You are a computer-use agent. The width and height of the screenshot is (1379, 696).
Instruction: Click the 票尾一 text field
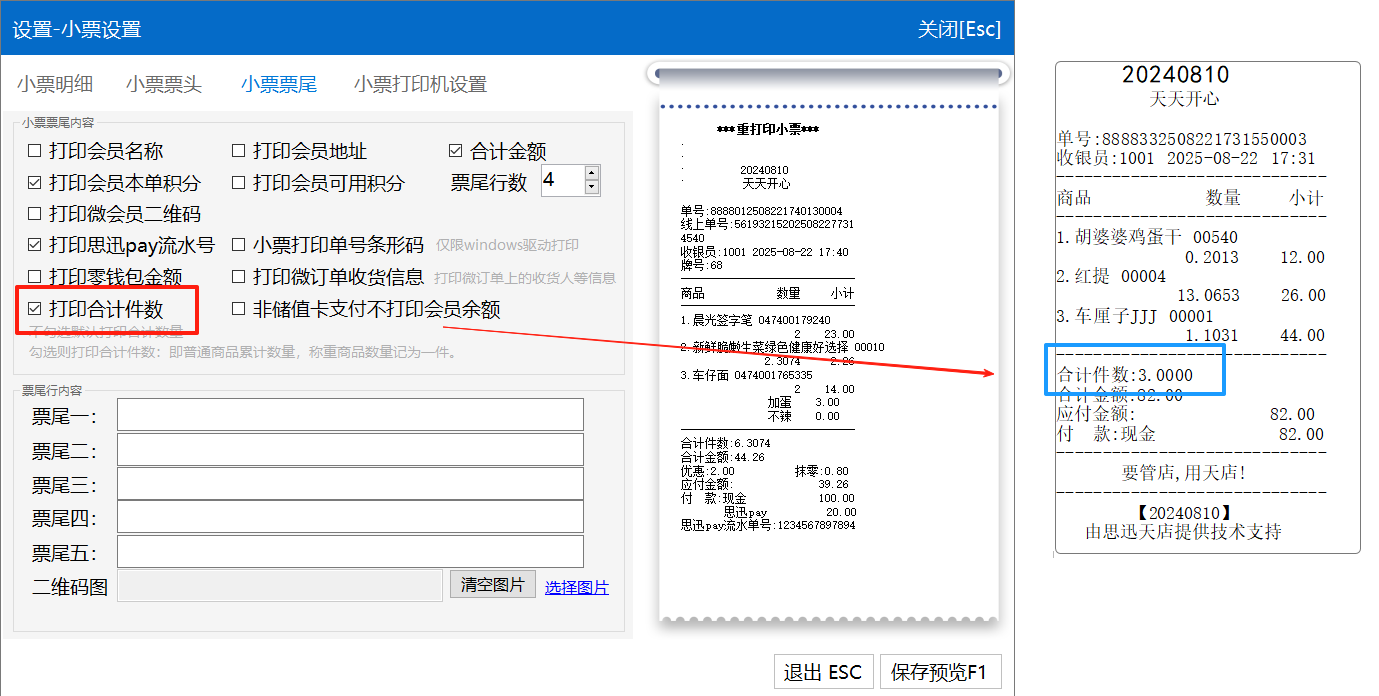pos(350,415)
